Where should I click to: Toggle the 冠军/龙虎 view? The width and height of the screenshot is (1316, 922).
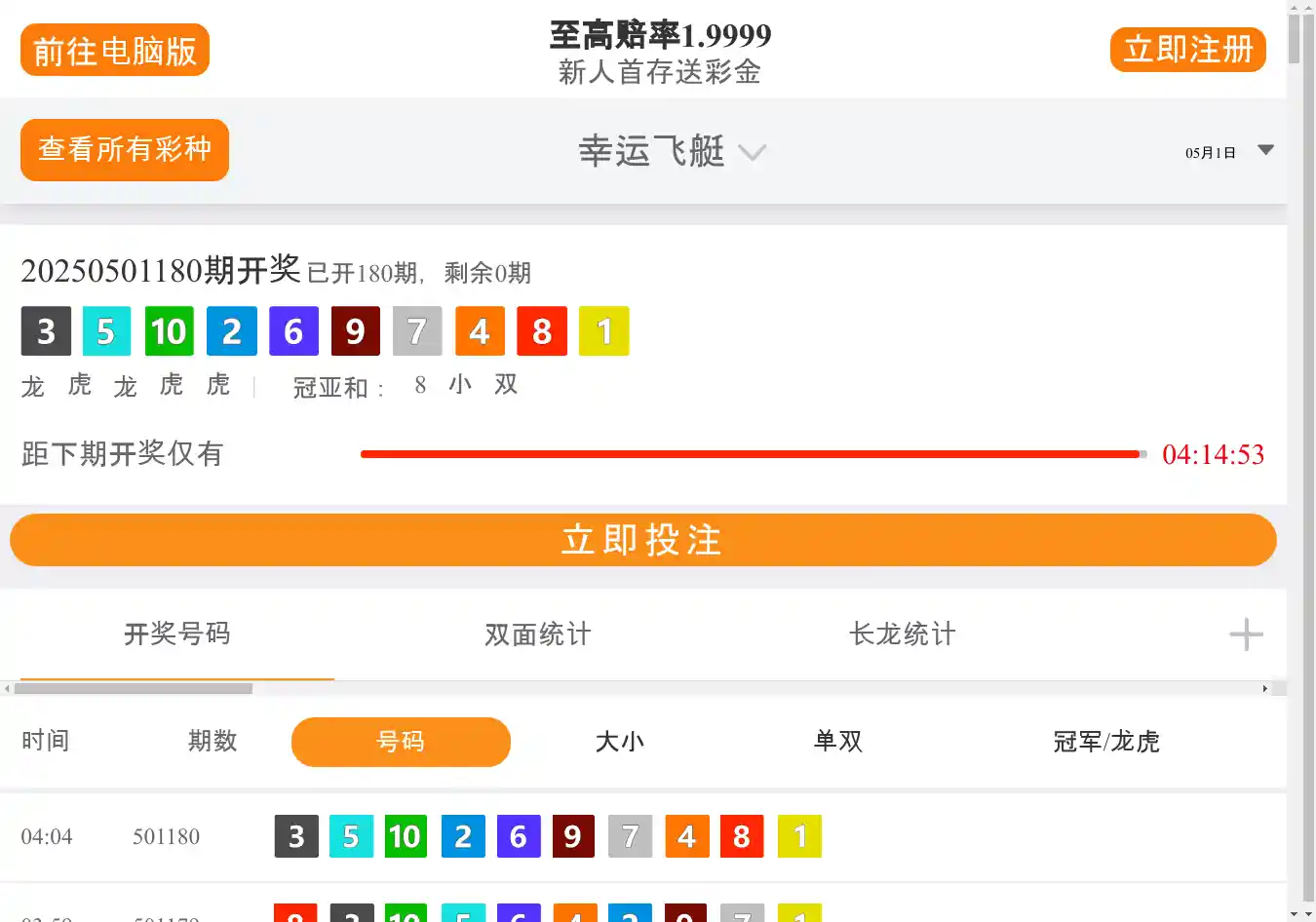[x=1105, y=742]
